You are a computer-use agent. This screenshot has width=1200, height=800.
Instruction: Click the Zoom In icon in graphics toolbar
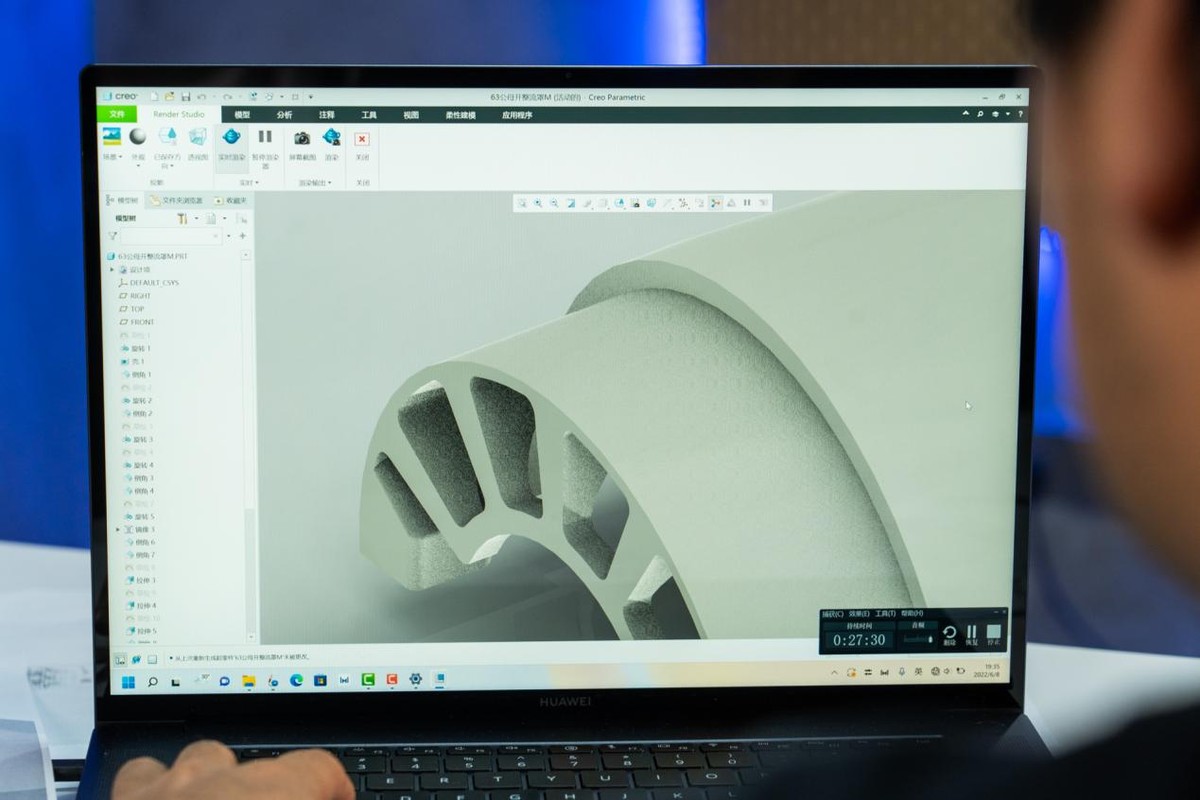(x=538, y=203)
